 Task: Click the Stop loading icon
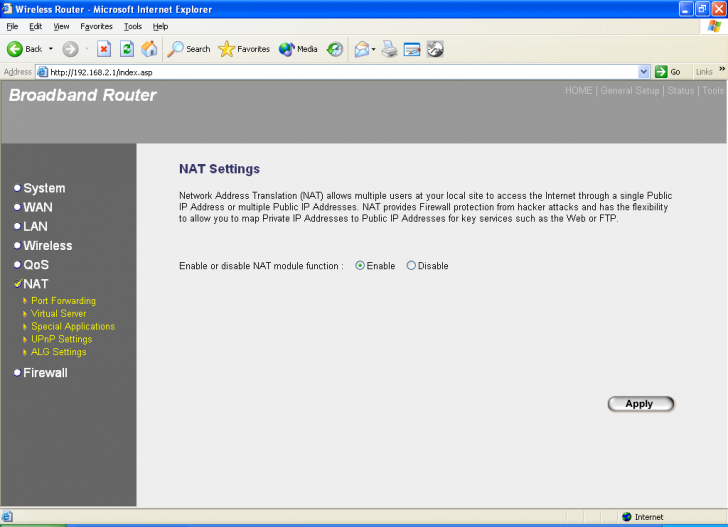tap(104, 49)
